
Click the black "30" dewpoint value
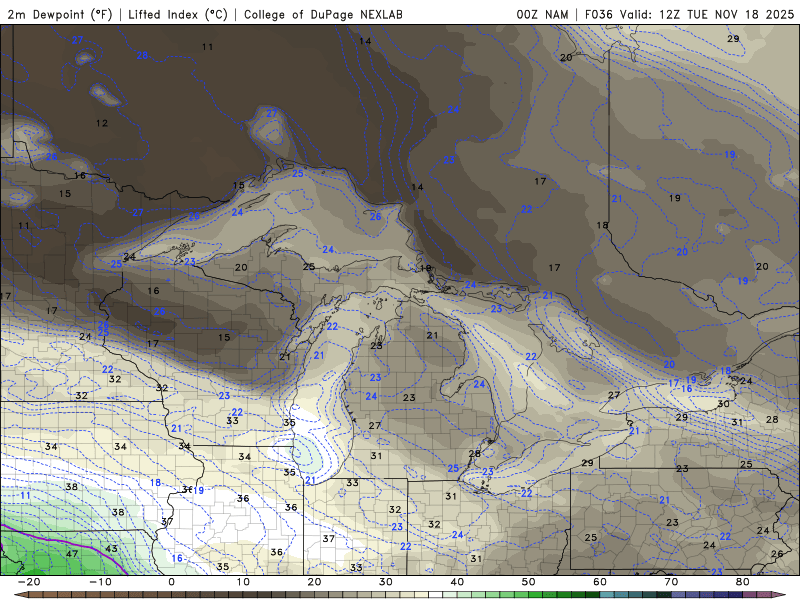pyautogui.click(x=723, y=404)
